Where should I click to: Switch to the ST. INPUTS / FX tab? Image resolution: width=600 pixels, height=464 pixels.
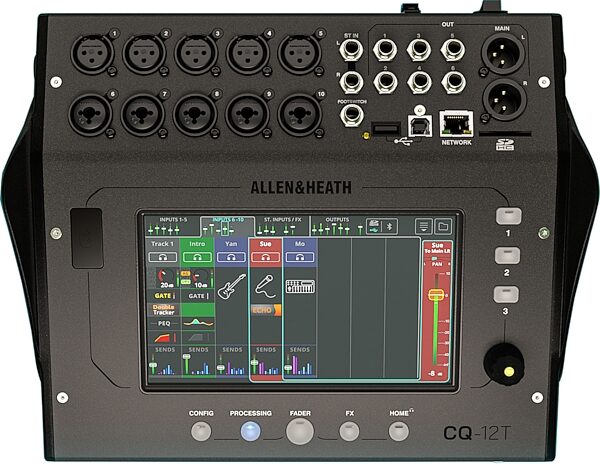(282, 225)
